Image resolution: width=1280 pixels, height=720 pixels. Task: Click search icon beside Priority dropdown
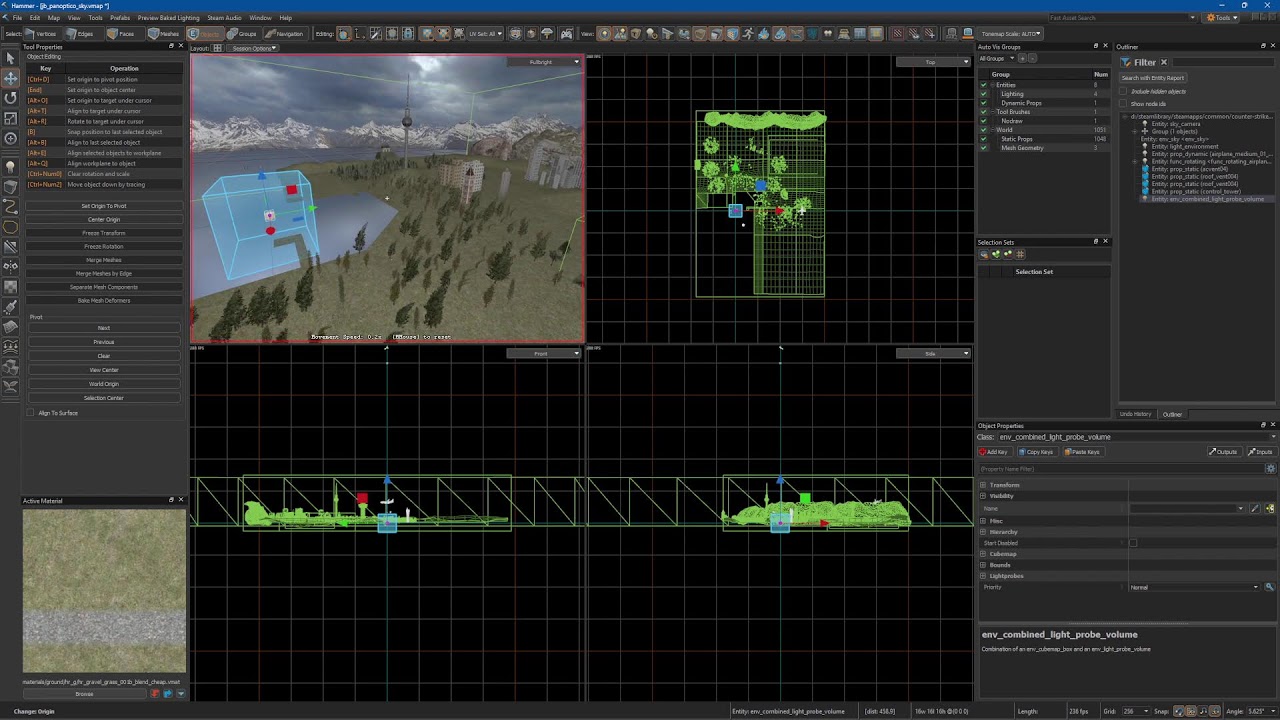coord(1269,587)
